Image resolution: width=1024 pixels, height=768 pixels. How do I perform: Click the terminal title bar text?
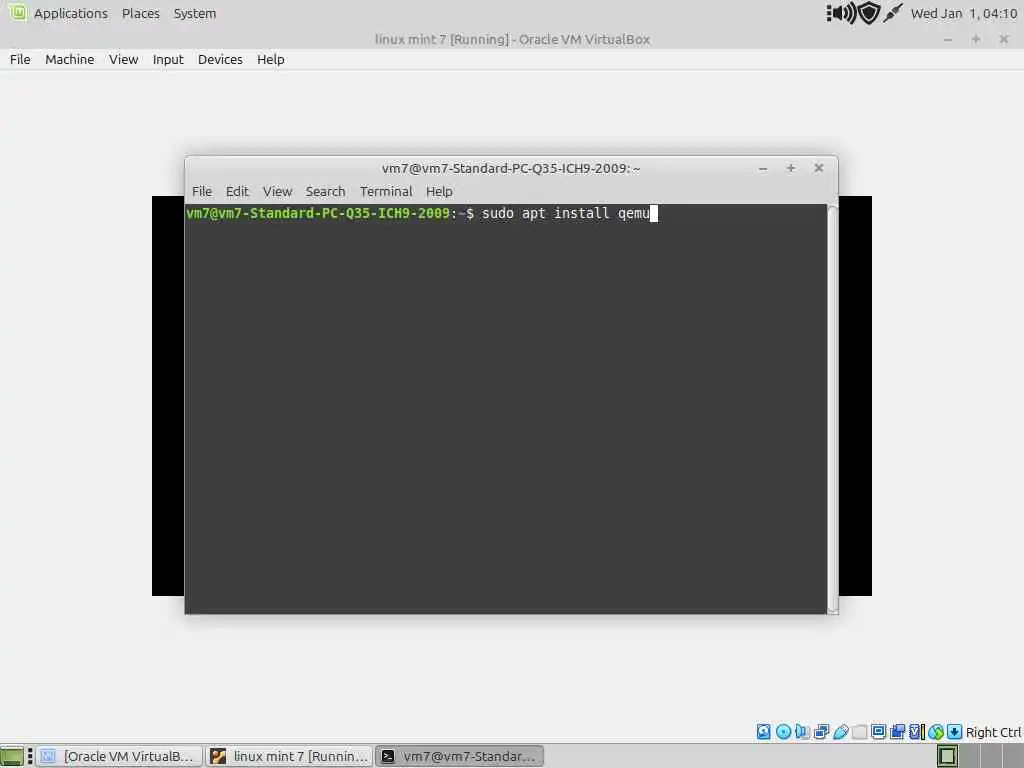[511, 168]
